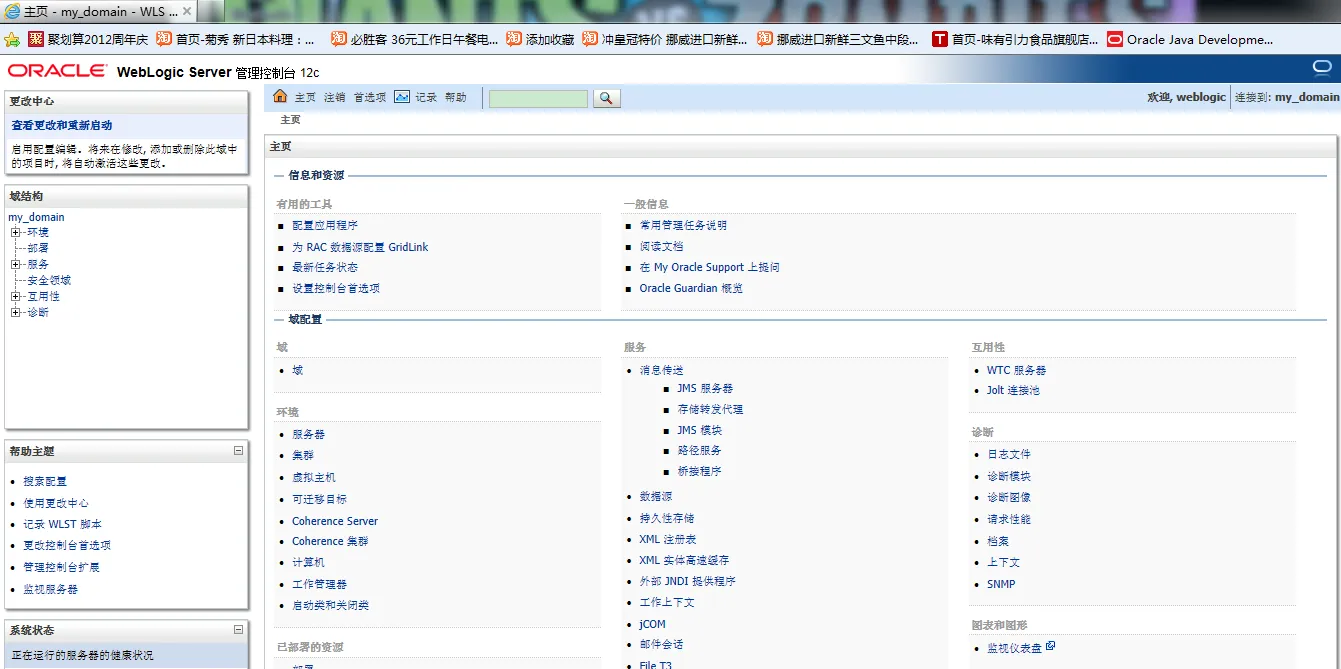Click the Oracle ring icon in header
Image resolution: width=1341 pixels, height=669 pixels.
point(1323,68)
